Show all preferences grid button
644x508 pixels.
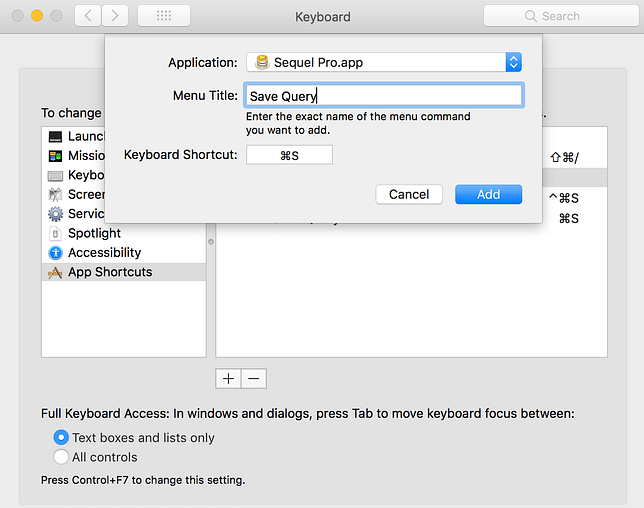pos(164,16)
